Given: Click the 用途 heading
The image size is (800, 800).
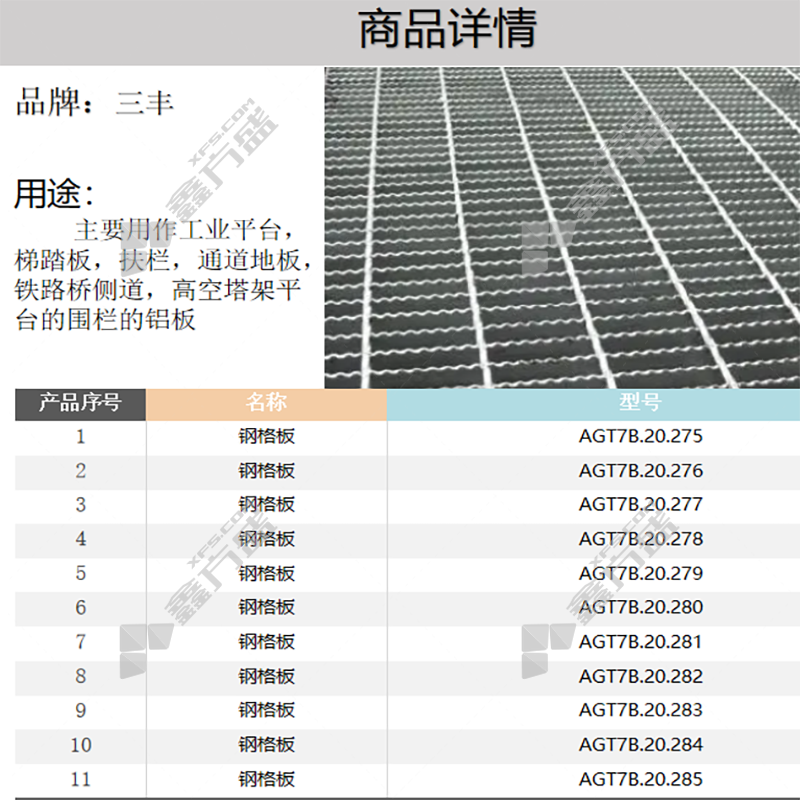Looking at the screenshot, I should click(x=54, y=194).
